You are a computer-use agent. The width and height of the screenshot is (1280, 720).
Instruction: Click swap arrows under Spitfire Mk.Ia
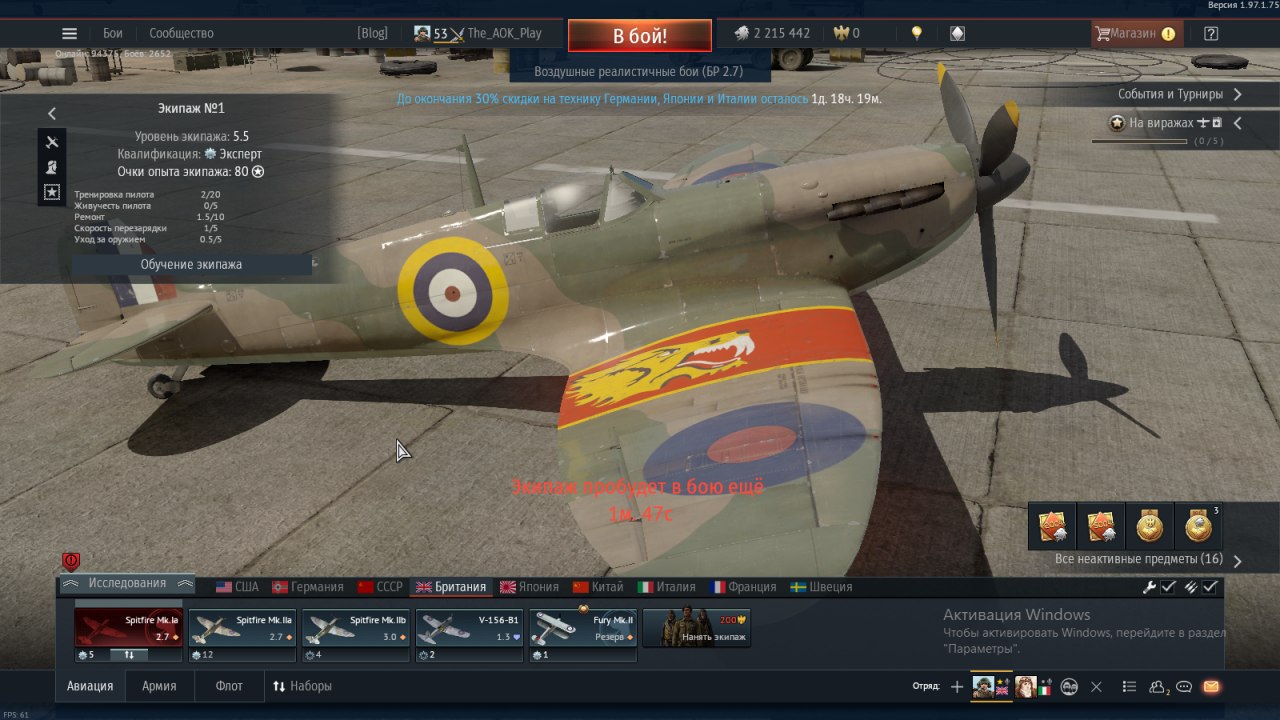pos(129,655)
